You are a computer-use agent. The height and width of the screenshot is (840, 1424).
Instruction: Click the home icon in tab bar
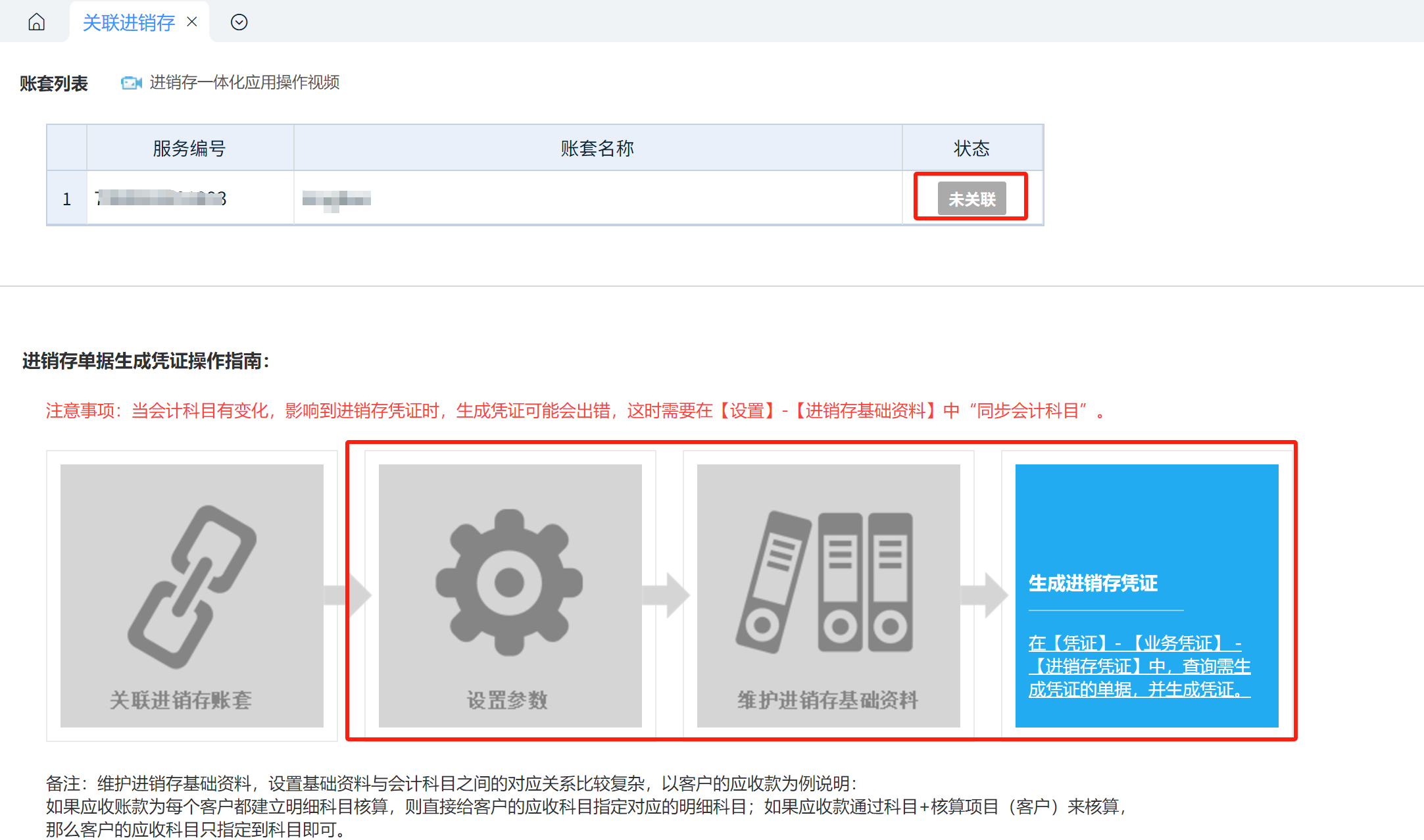37,22
